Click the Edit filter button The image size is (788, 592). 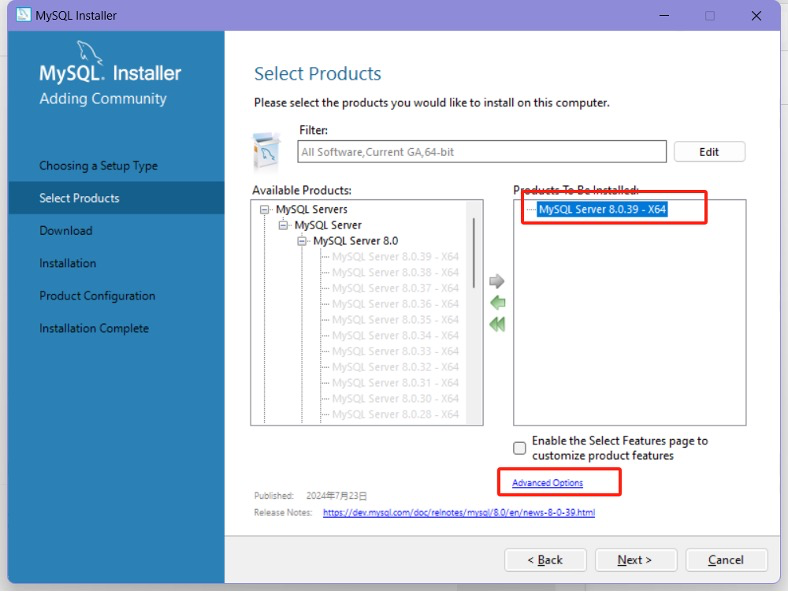[x=709, y=152]
